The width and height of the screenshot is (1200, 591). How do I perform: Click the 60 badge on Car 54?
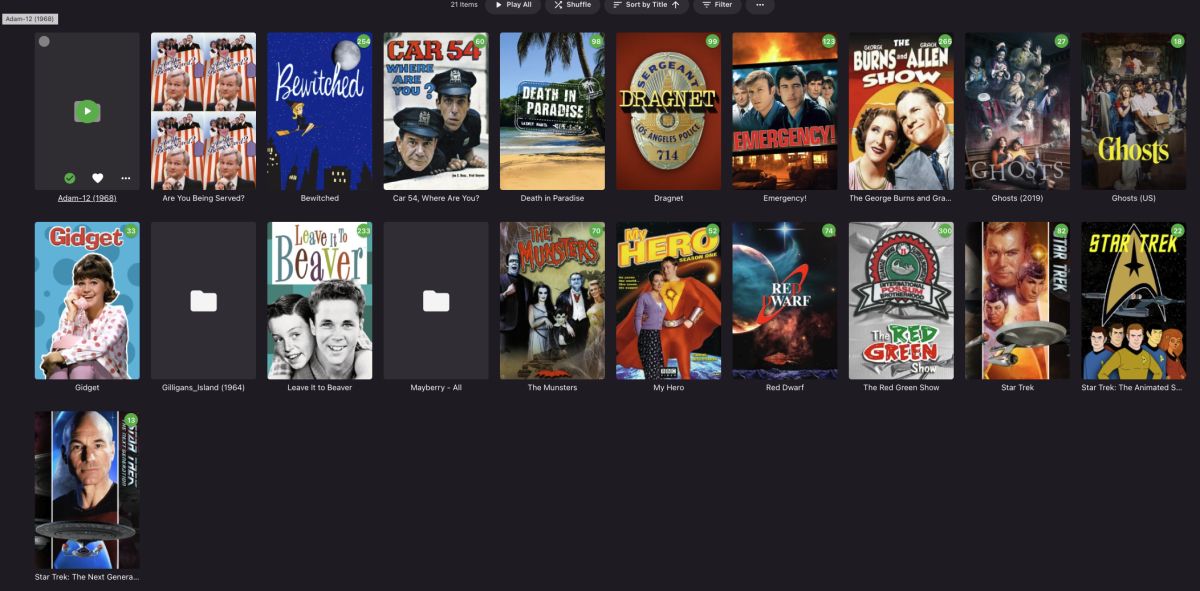point(480,41)
